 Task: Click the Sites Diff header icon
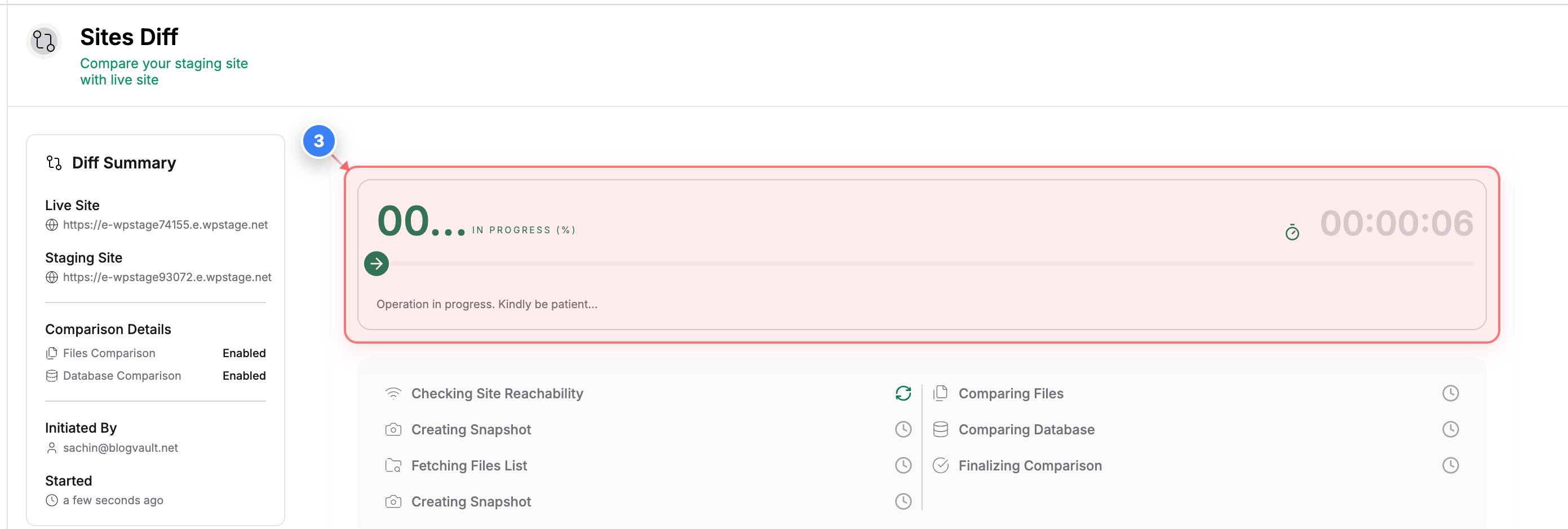click(x=43, y=41)
